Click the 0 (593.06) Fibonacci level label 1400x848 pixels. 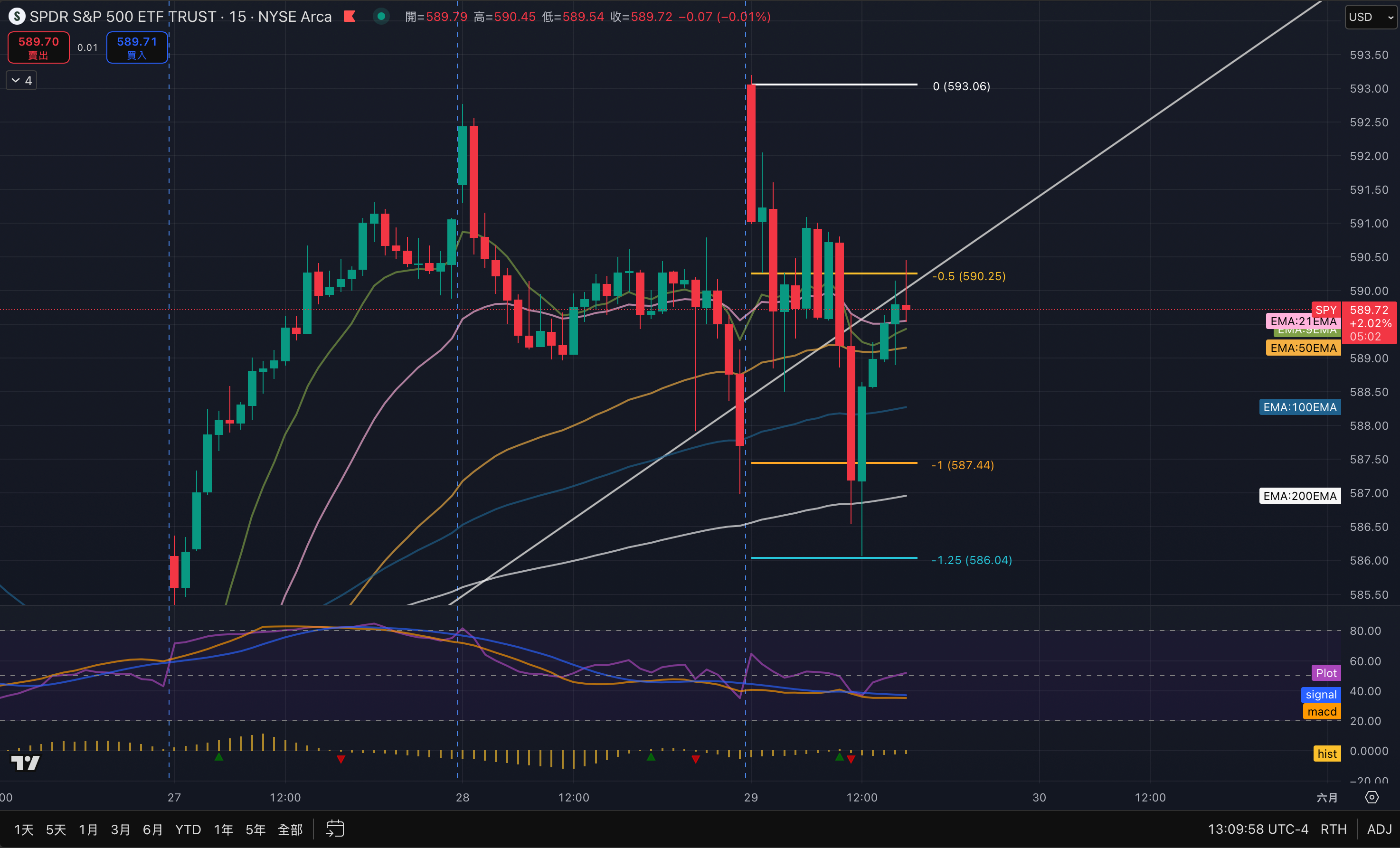pos(961,86)
